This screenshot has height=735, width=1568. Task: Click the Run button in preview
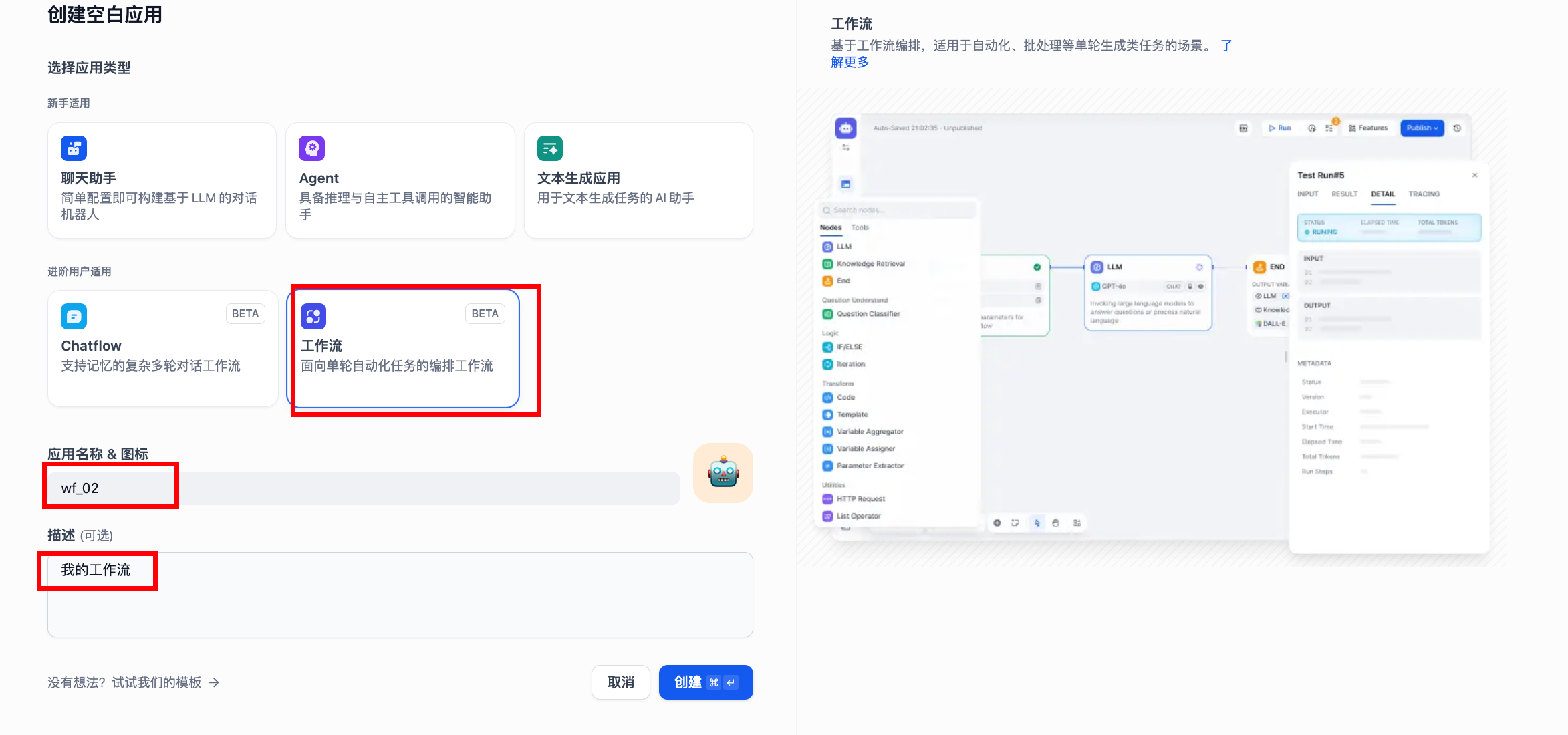coord(1280,128)
